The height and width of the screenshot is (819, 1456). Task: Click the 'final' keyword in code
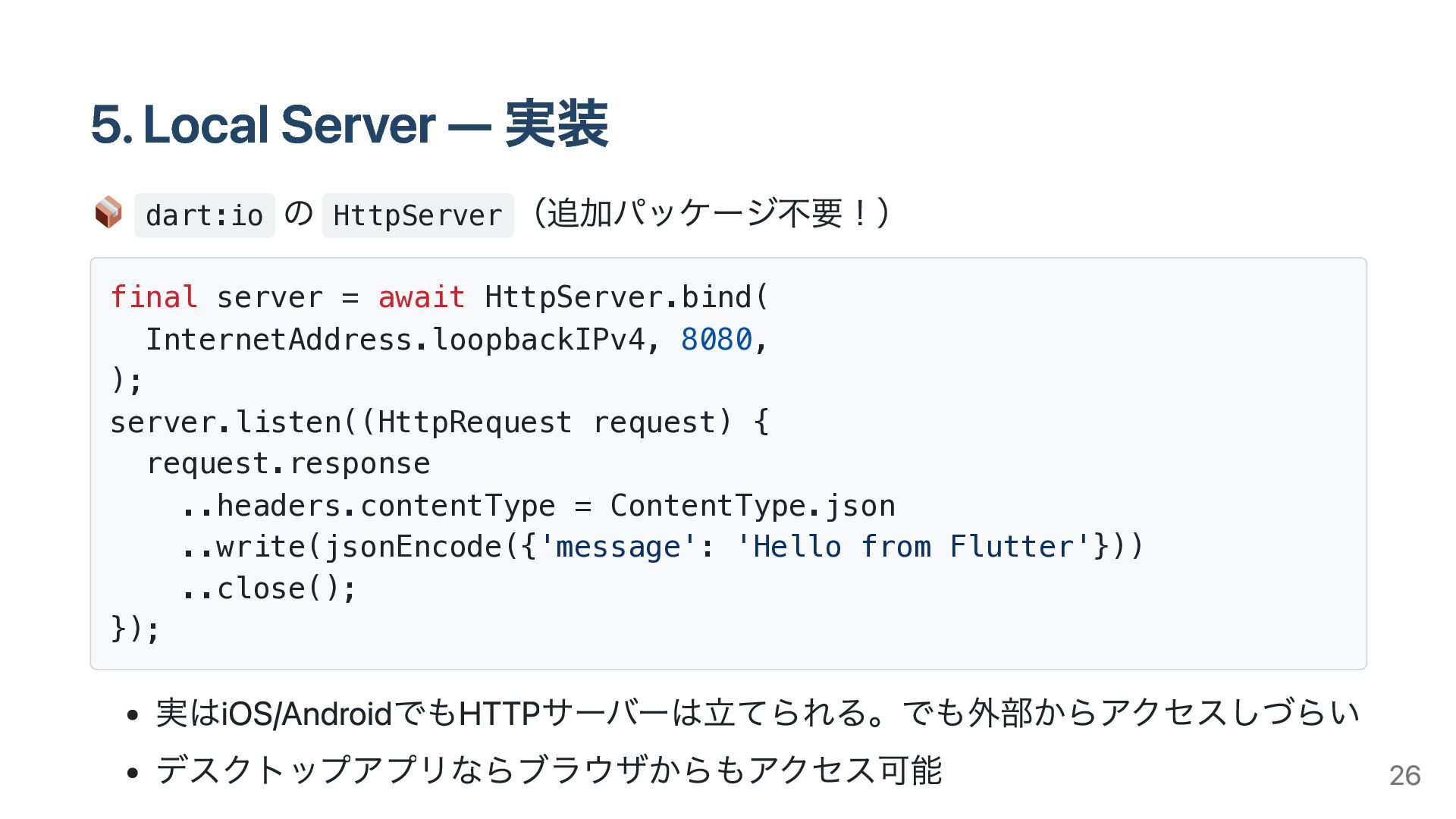[154, 297]
